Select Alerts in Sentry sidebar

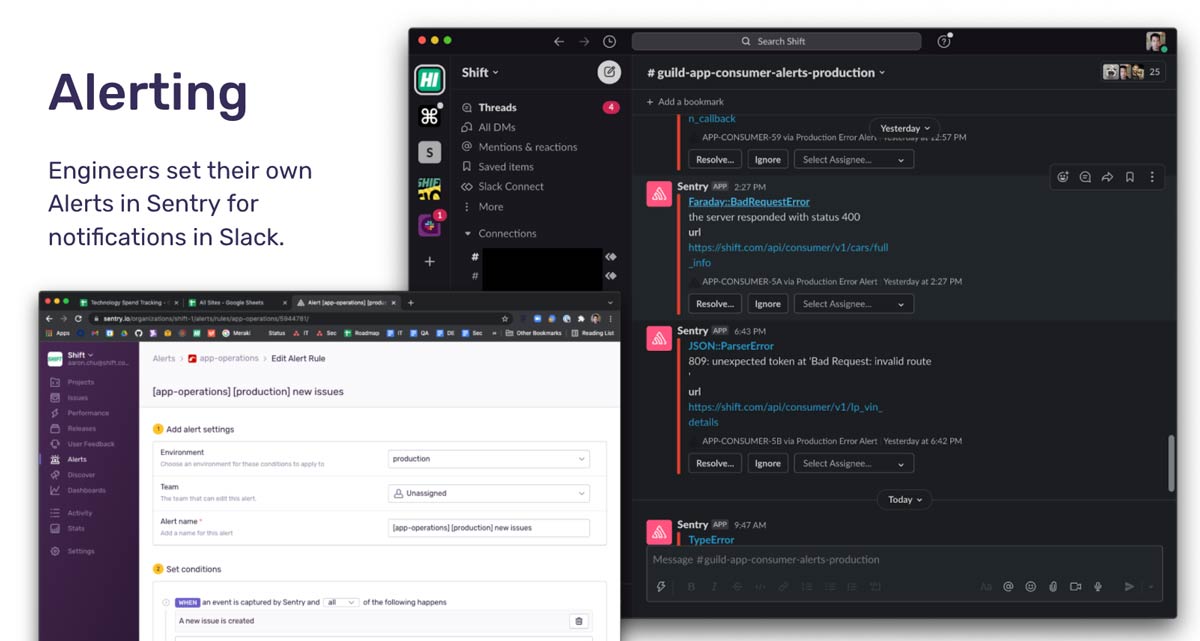[77, 459]
